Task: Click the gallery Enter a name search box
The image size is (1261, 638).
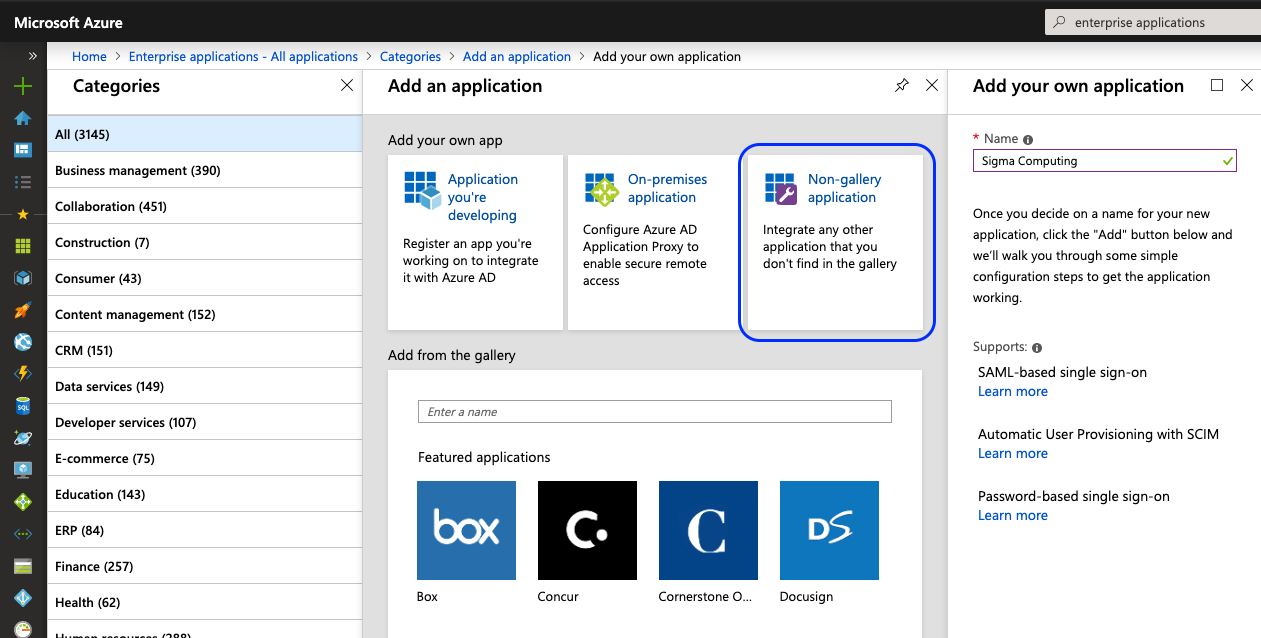Action: click(654, 412)
